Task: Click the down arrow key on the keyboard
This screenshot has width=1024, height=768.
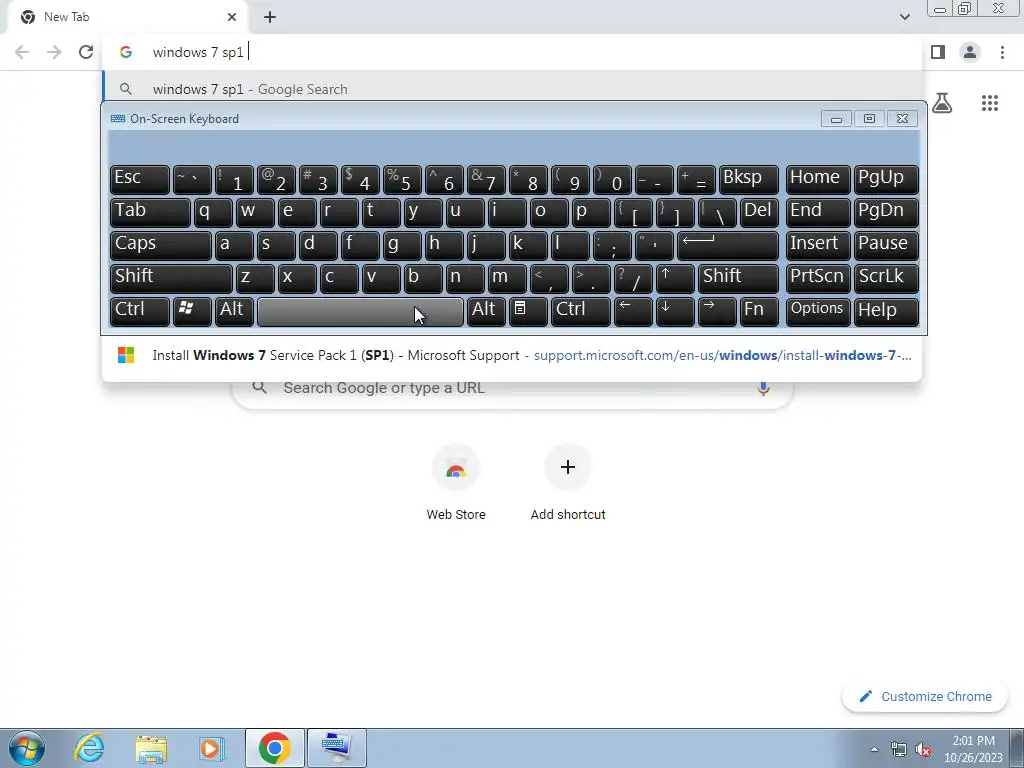Action: tap(675, 311)
